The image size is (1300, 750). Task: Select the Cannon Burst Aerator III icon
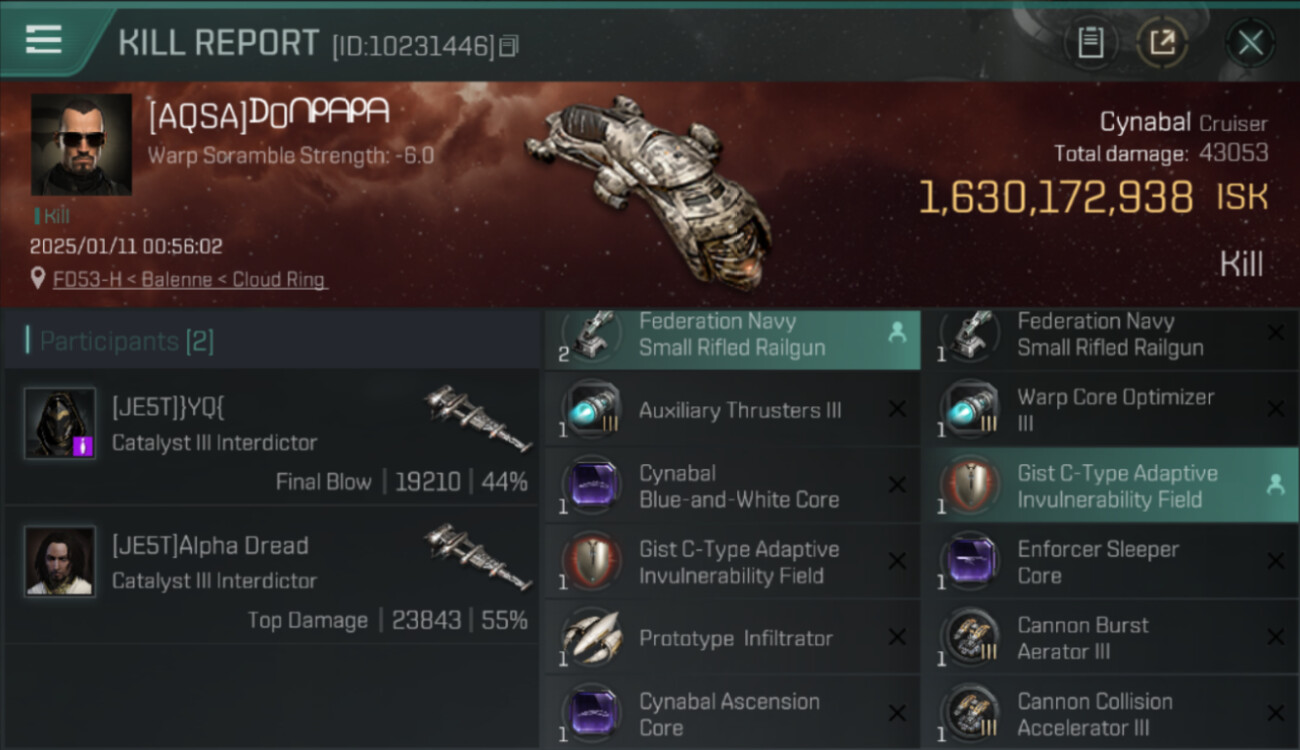click(x=970, y=638)
